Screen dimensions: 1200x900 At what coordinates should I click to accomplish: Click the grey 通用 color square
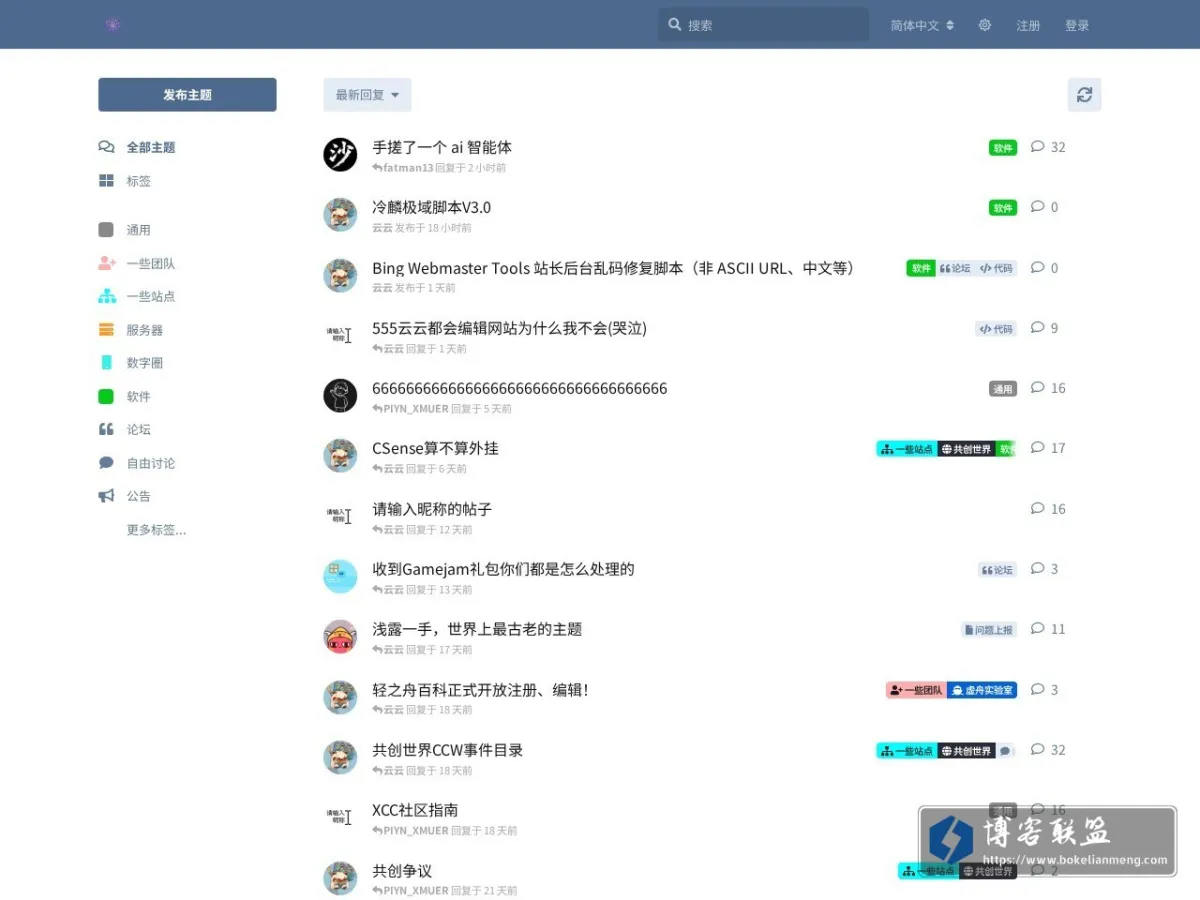106,230
